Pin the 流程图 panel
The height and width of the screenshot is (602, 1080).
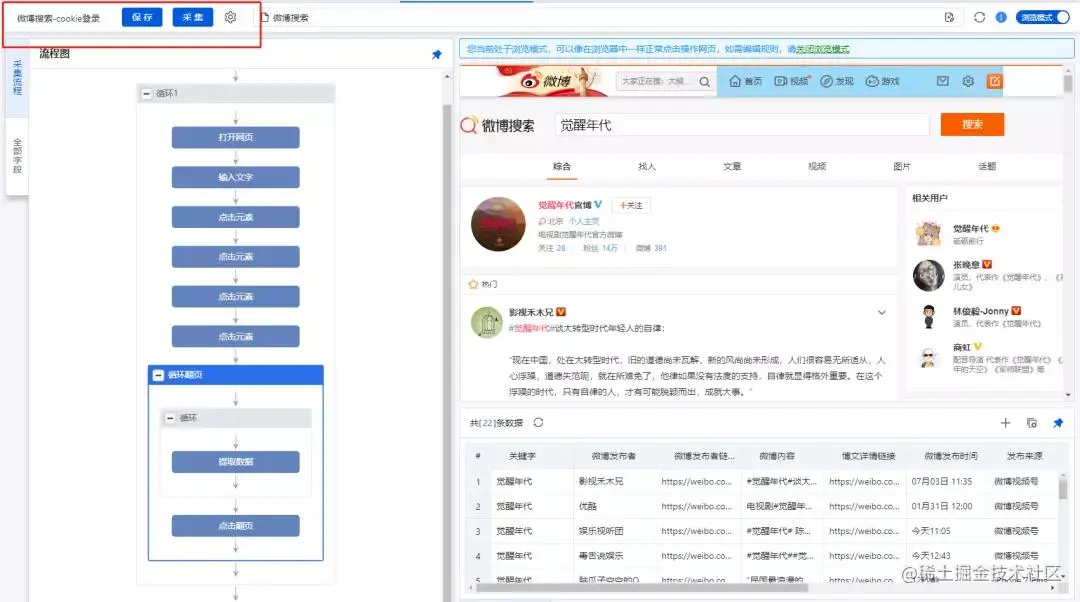tap(436, 54)
